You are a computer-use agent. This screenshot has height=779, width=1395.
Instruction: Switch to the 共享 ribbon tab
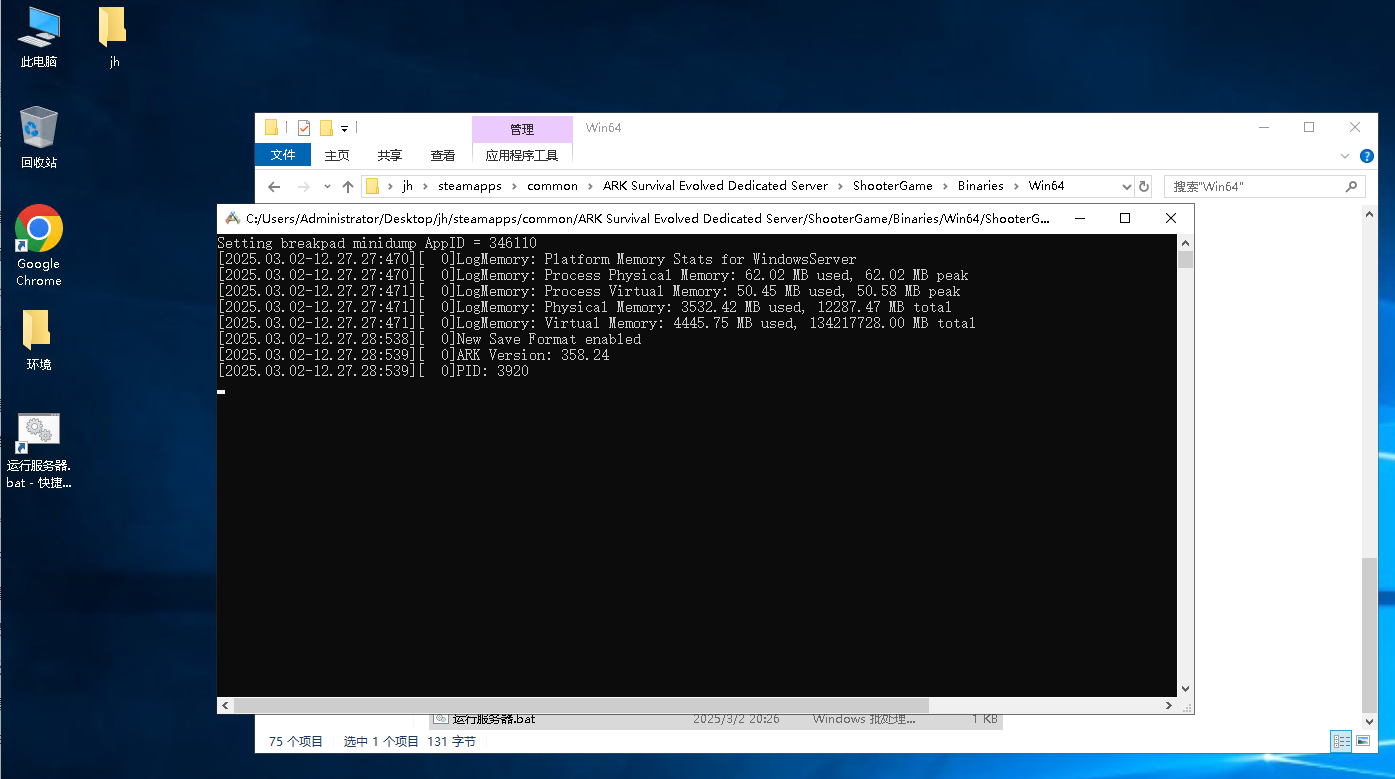coord(390,155)
